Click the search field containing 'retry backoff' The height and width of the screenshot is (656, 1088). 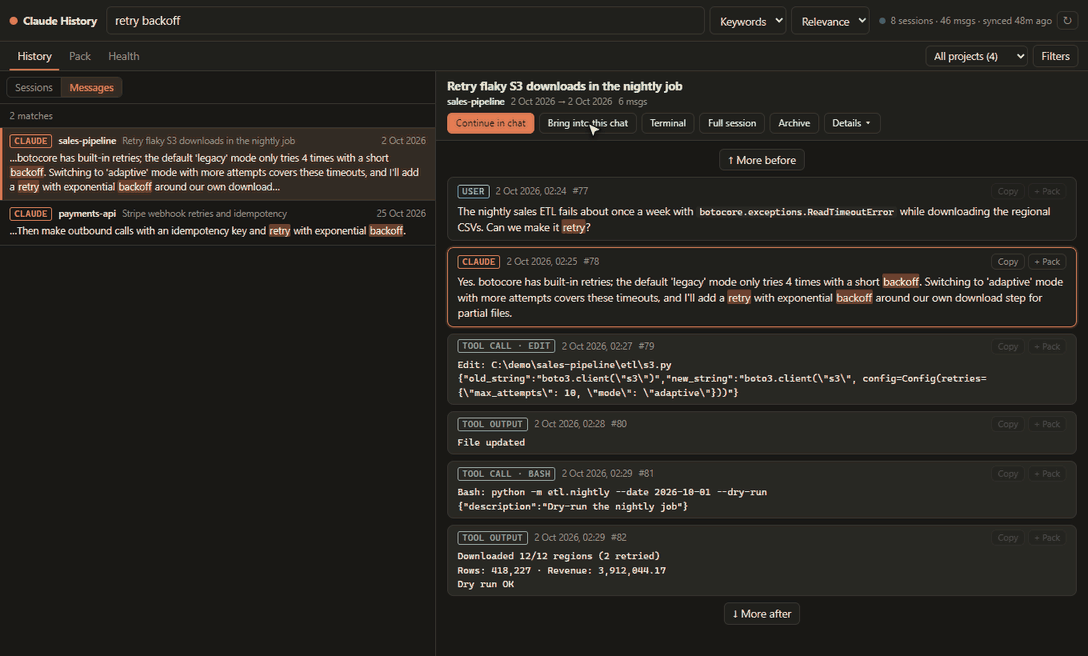coord(405,21)
